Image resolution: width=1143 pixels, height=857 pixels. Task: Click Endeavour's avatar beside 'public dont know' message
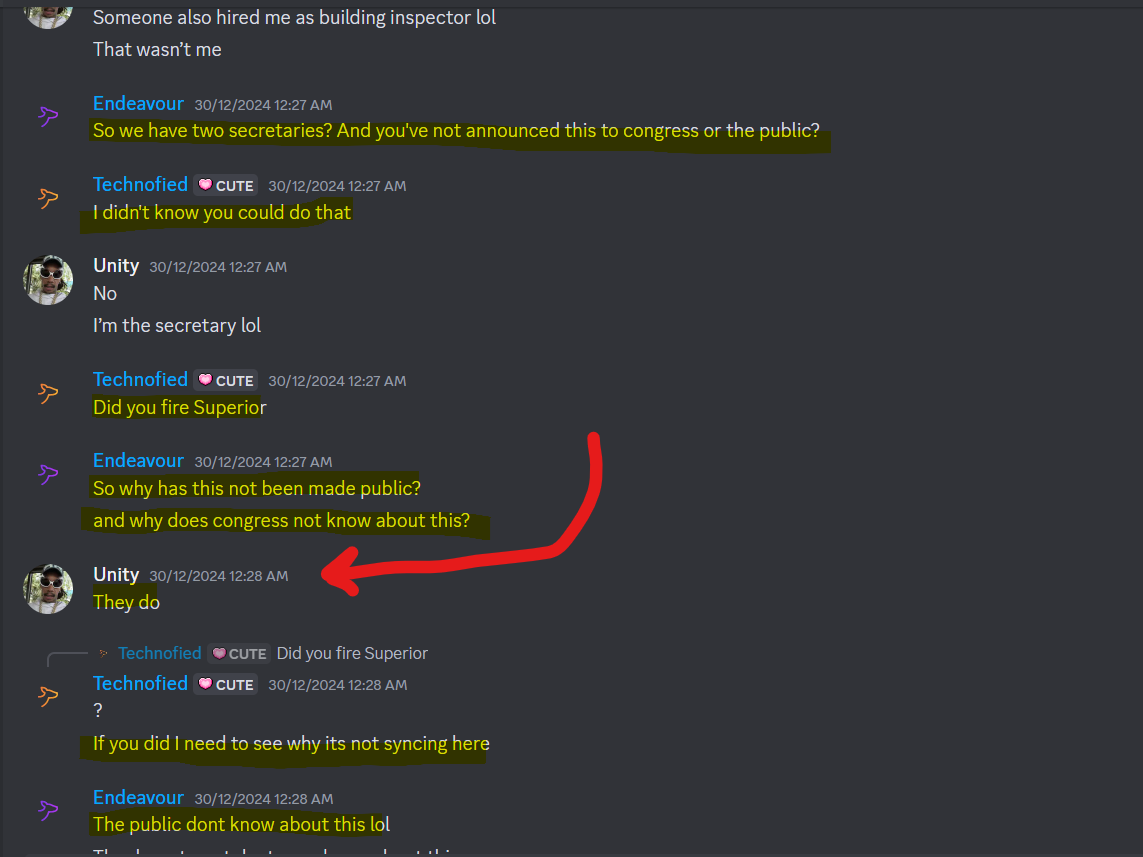pyautogui.click(x=48, y=810)
